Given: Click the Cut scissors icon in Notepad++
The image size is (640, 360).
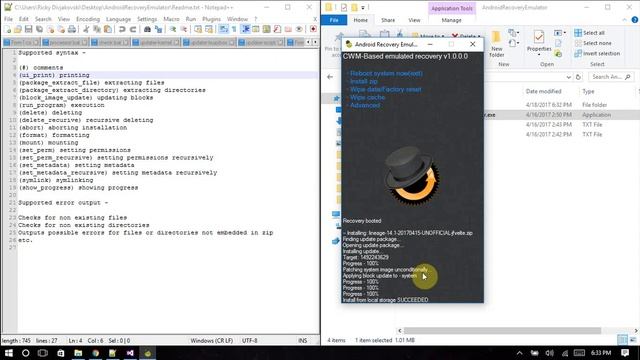Looking at the screenshot, I should 86,29.
